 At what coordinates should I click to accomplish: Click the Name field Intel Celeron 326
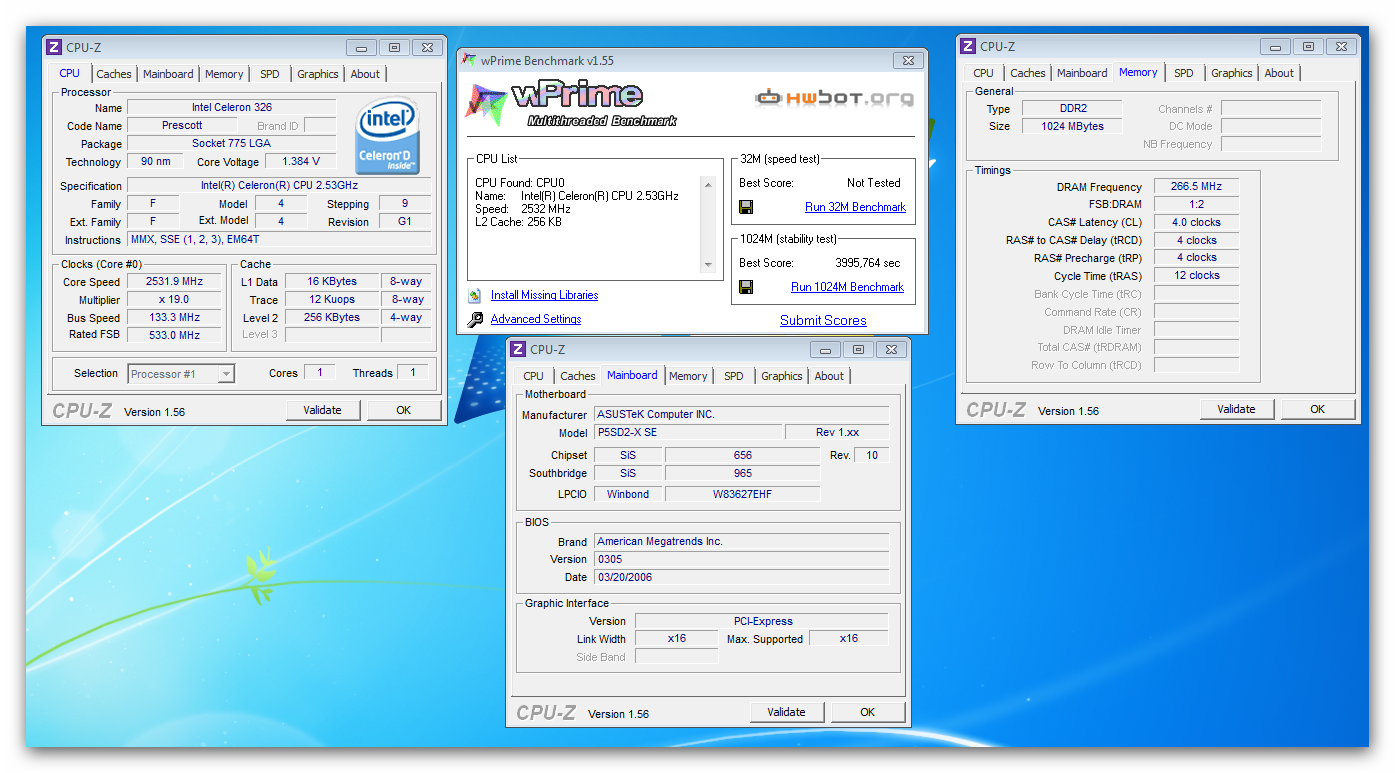pyautogui.click(x=232, y=108)
